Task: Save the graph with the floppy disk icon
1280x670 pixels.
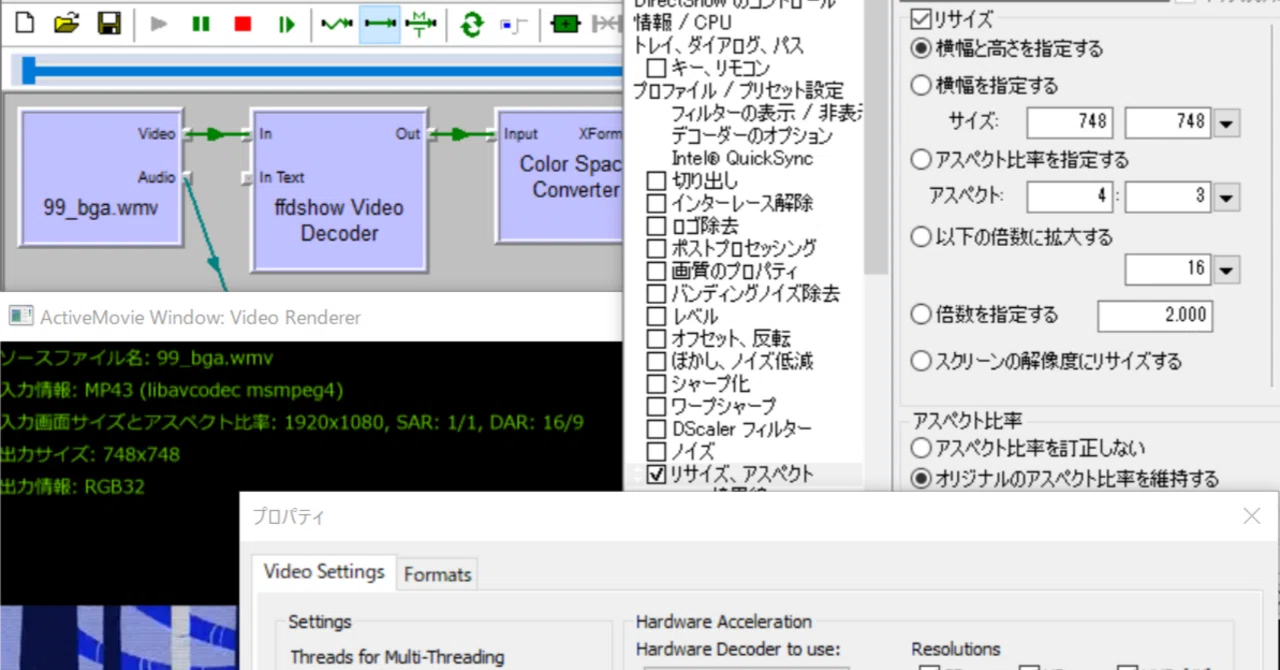Action: 109,23
